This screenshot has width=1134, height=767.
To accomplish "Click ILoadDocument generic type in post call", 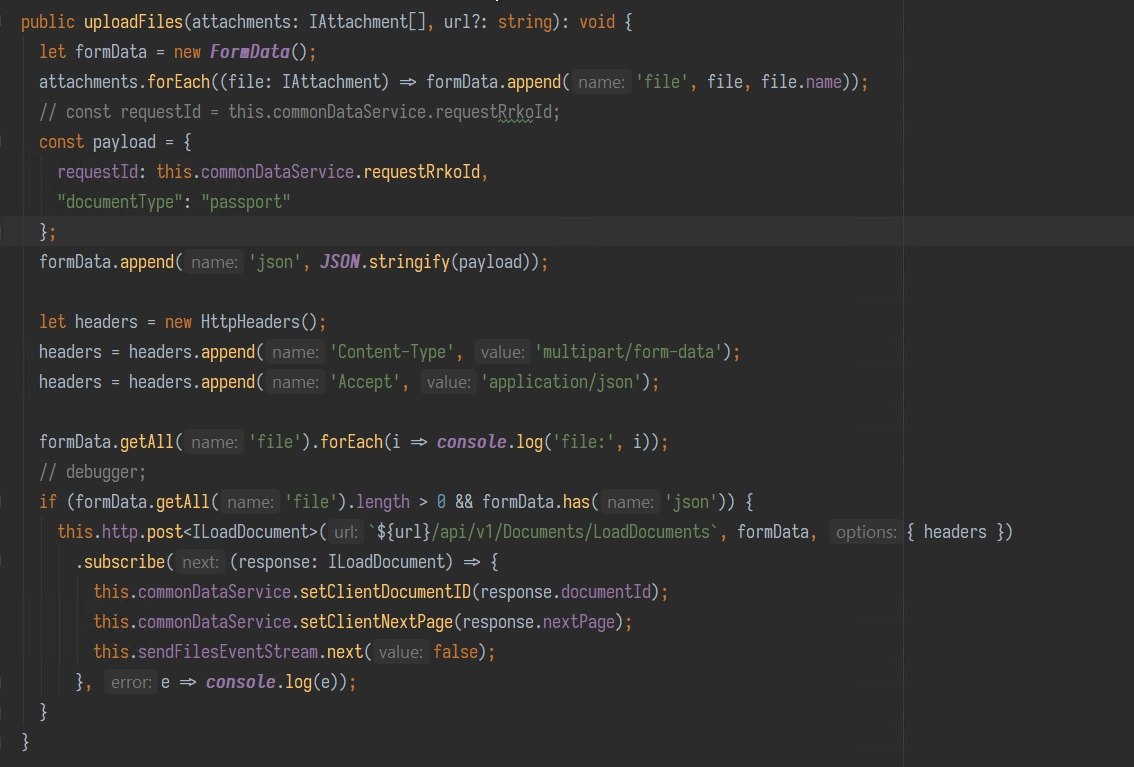I will (x=250, y=533).
